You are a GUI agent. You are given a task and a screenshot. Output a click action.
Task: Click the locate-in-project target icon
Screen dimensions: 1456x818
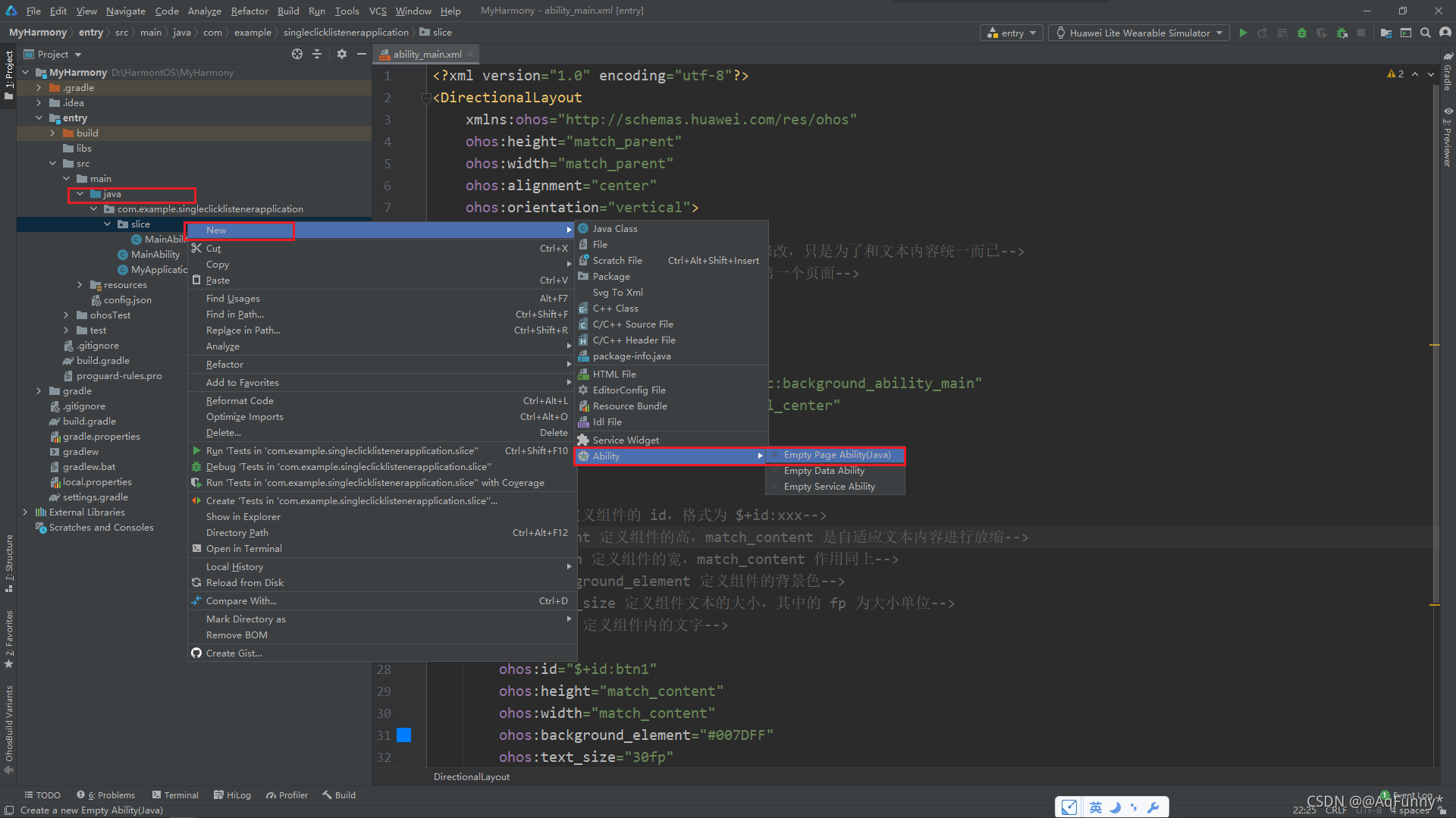coord(297,54)
